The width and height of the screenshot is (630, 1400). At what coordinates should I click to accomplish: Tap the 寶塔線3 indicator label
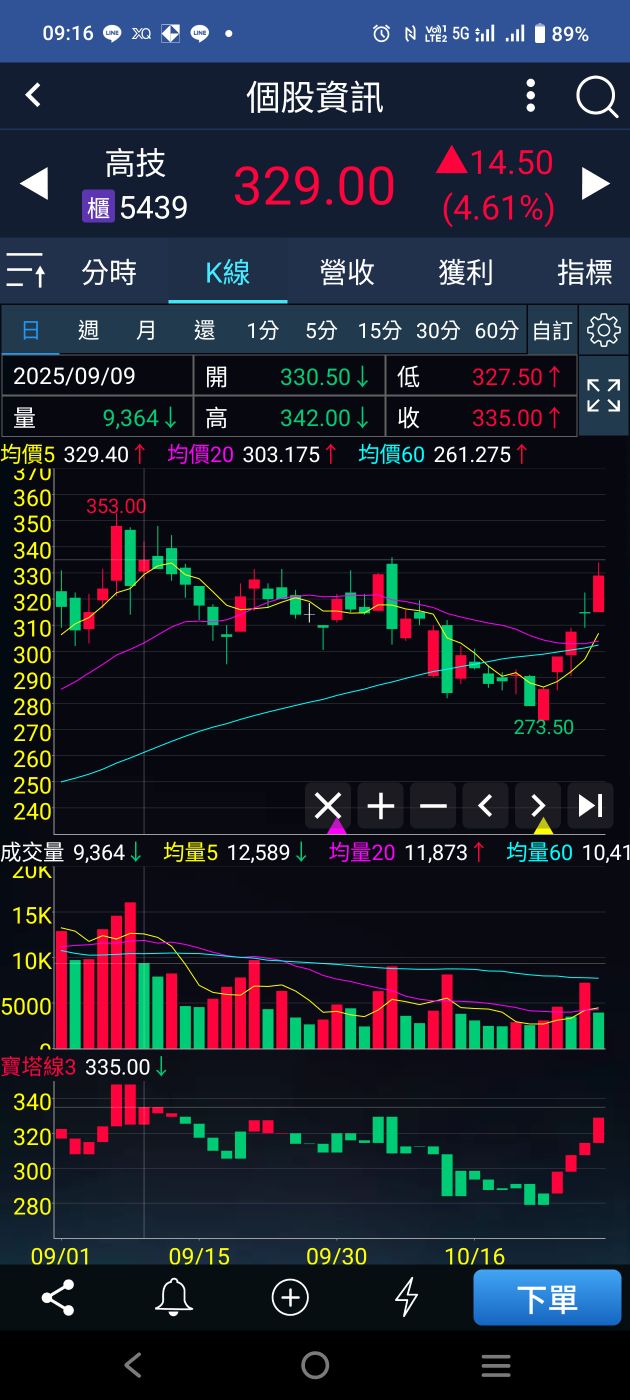[39, 1067]
